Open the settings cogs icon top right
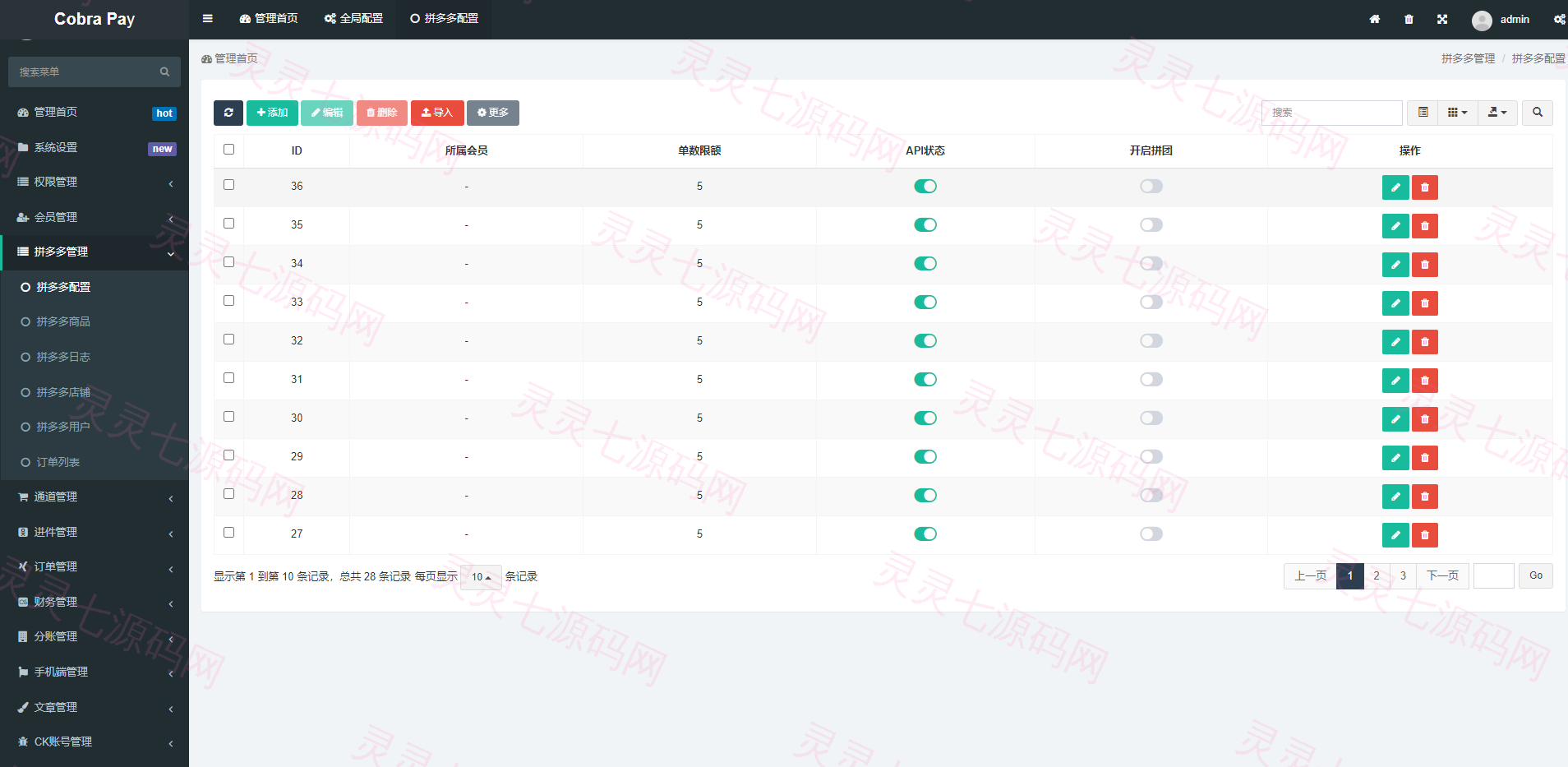 [1559, 19]
